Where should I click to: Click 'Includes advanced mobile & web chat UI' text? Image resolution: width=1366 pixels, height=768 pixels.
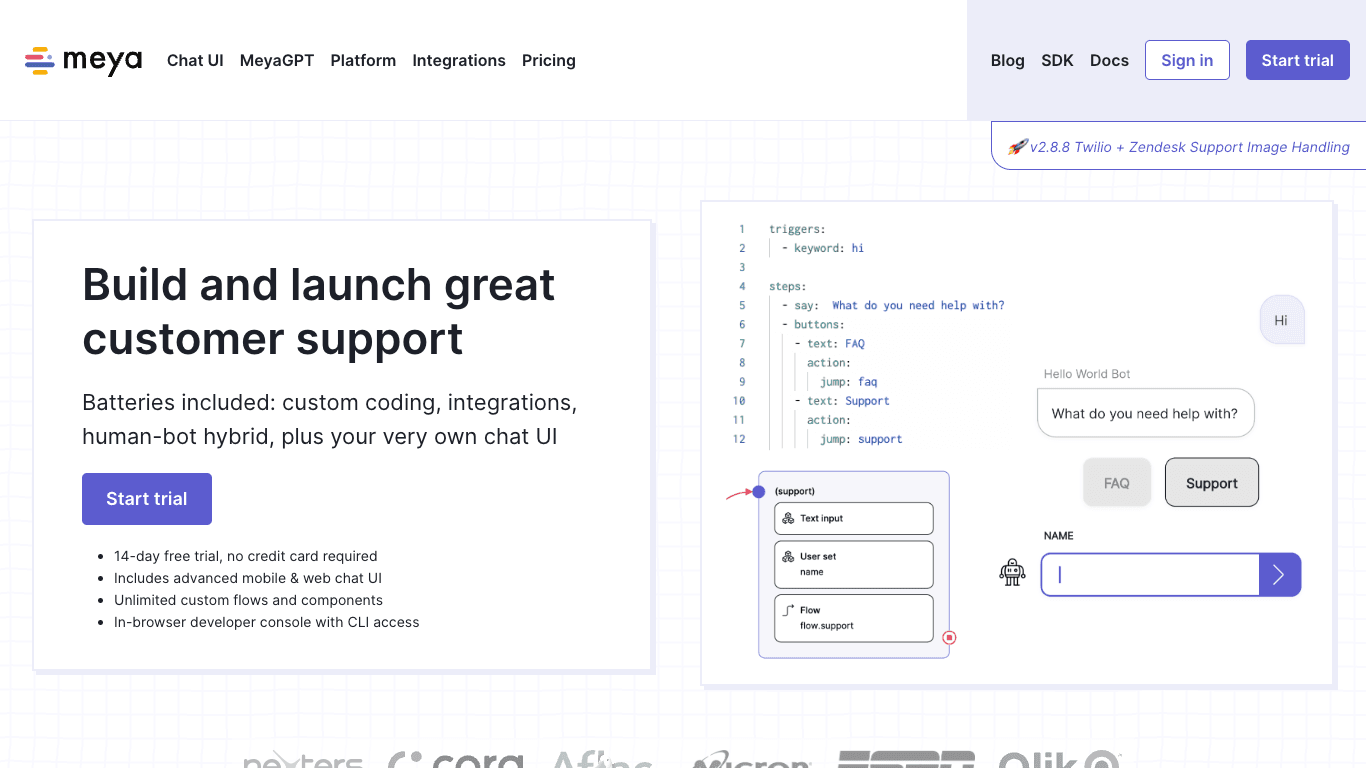[248, 578]
